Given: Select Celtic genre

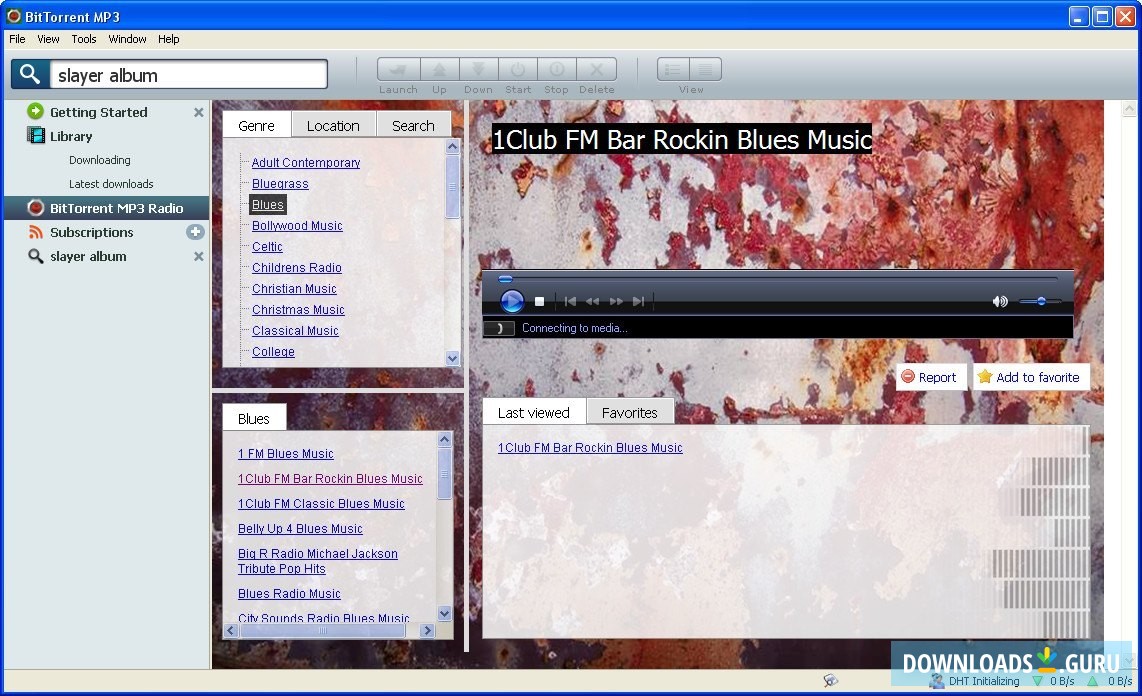Looking at the screenshot, I should pos(267,247).
